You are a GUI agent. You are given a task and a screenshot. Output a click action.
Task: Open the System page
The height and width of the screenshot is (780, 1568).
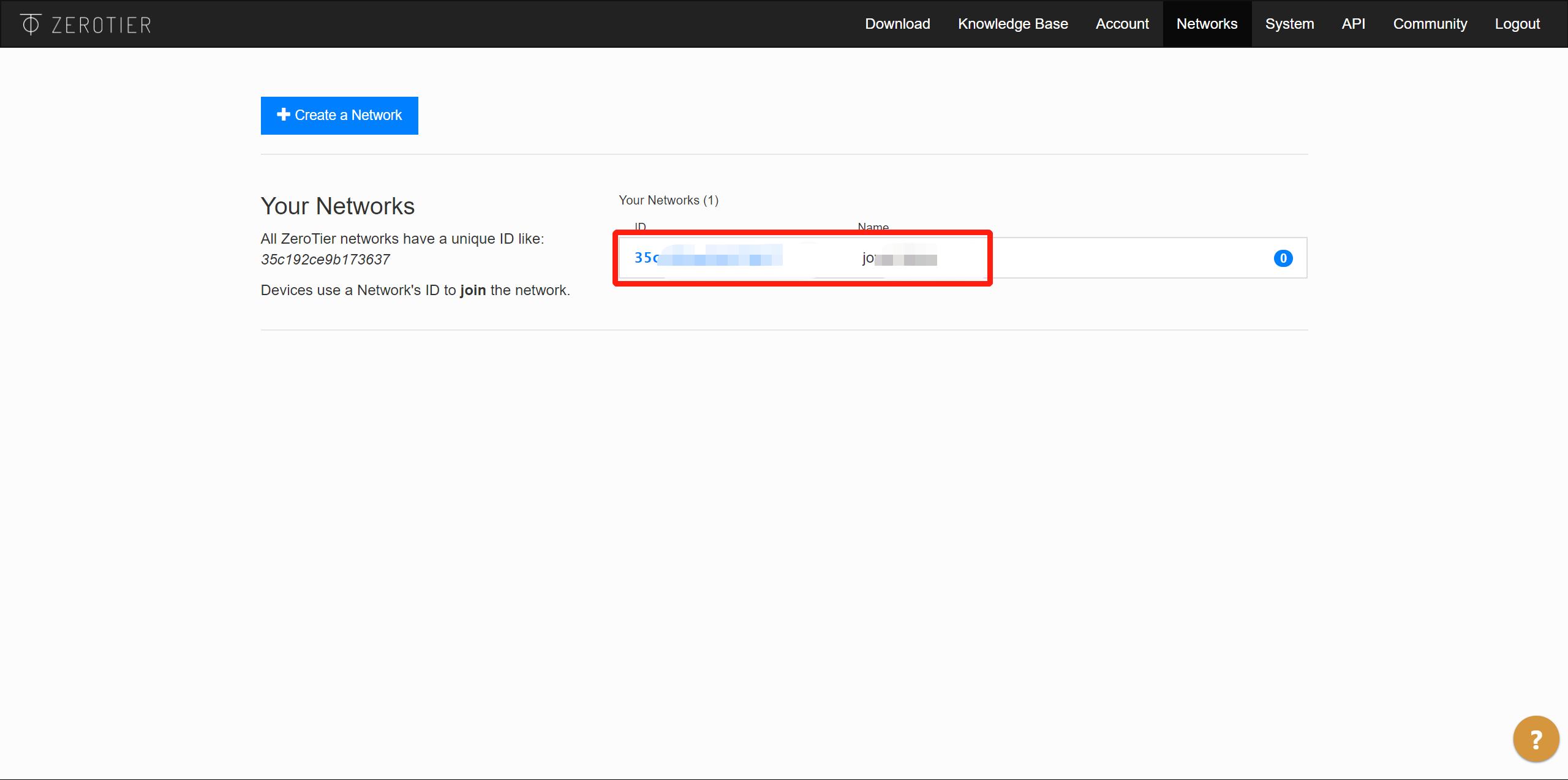(x=1289, y=24)
